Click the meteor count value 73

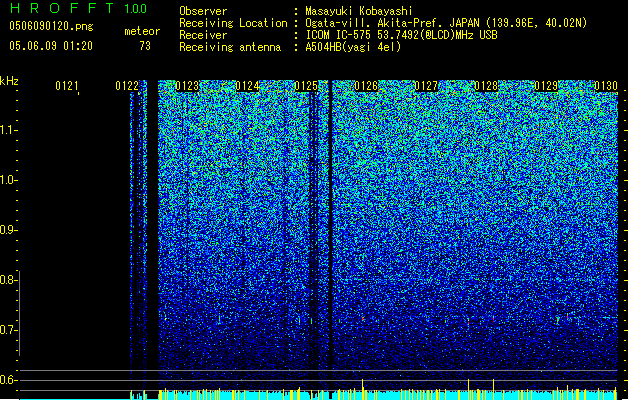[x=145, y=46]
